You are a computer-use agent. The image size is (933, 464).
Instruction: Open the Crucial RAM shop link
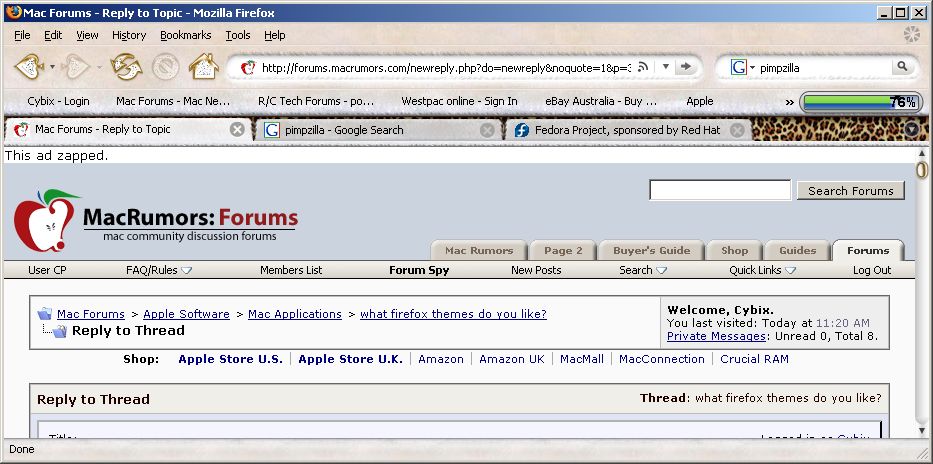click(754, 359)
